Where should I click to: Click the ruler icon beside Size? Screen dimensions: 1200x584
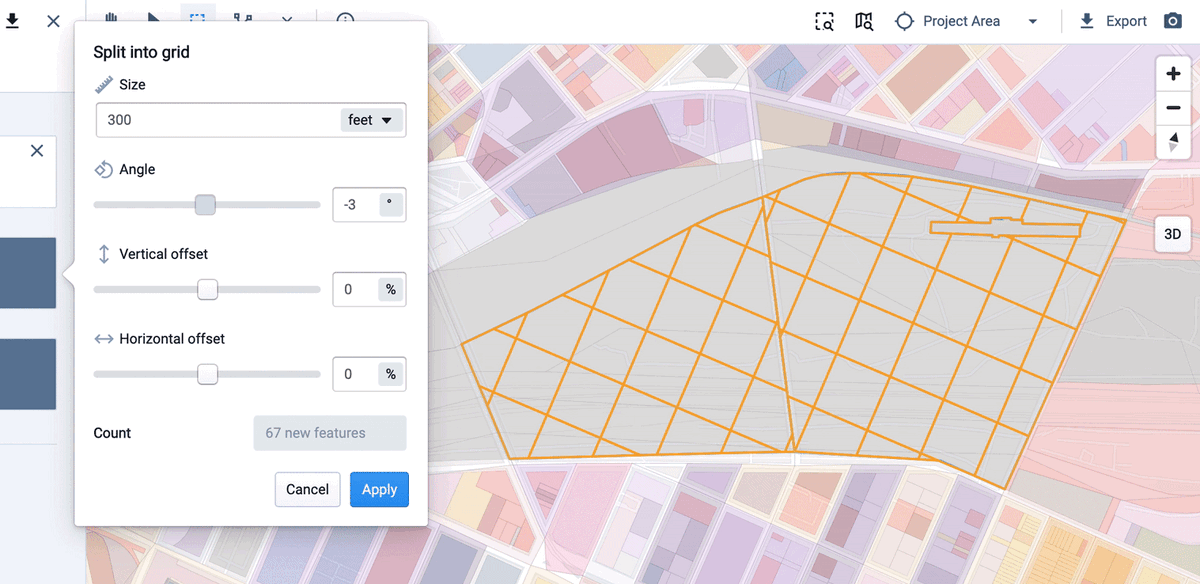103,85
